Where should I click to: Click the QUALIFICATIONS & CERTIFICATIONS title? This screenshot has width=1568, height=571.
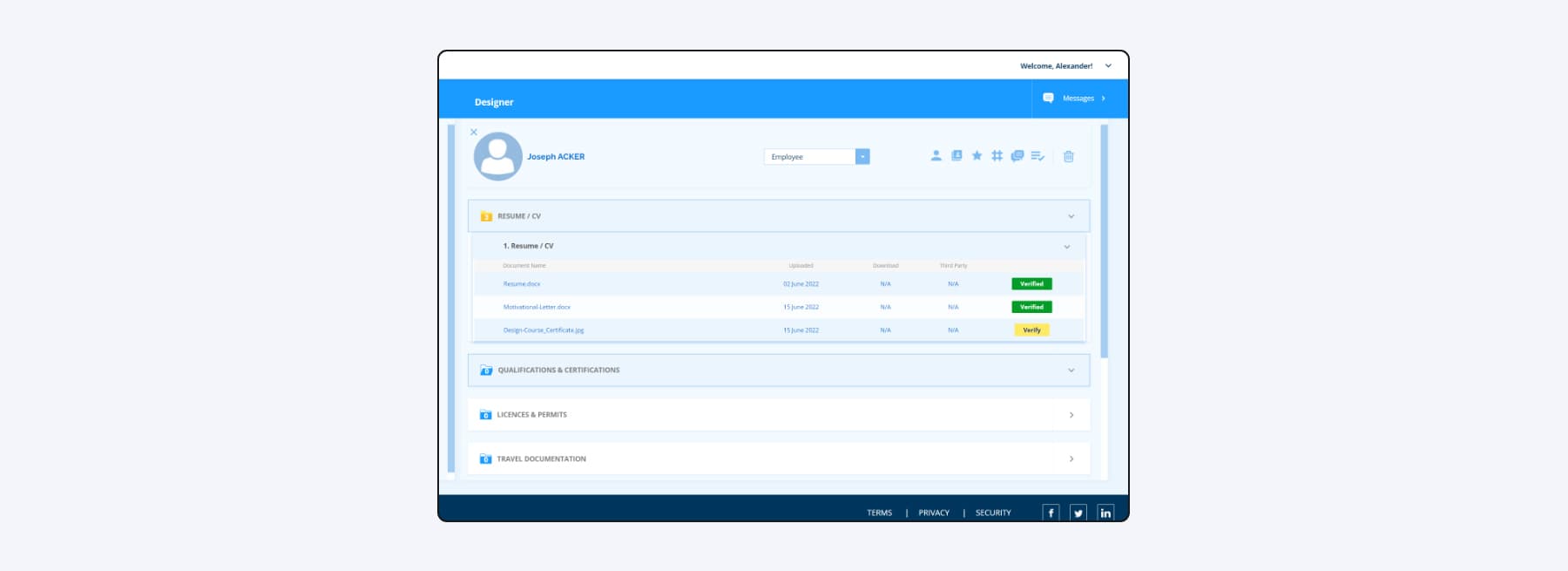(558, 370)
